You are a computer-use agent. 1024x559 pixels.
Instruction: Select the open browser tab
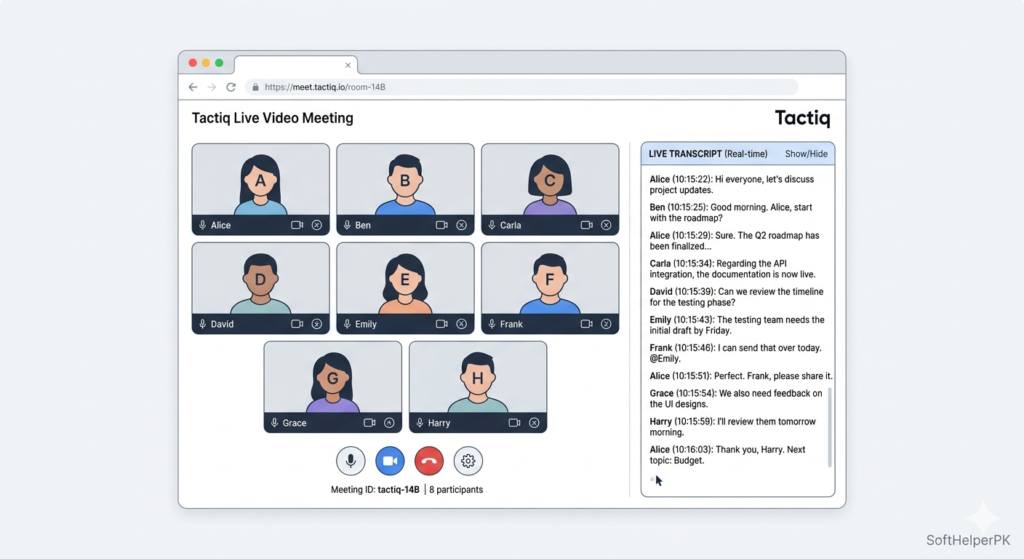[296, 65]
